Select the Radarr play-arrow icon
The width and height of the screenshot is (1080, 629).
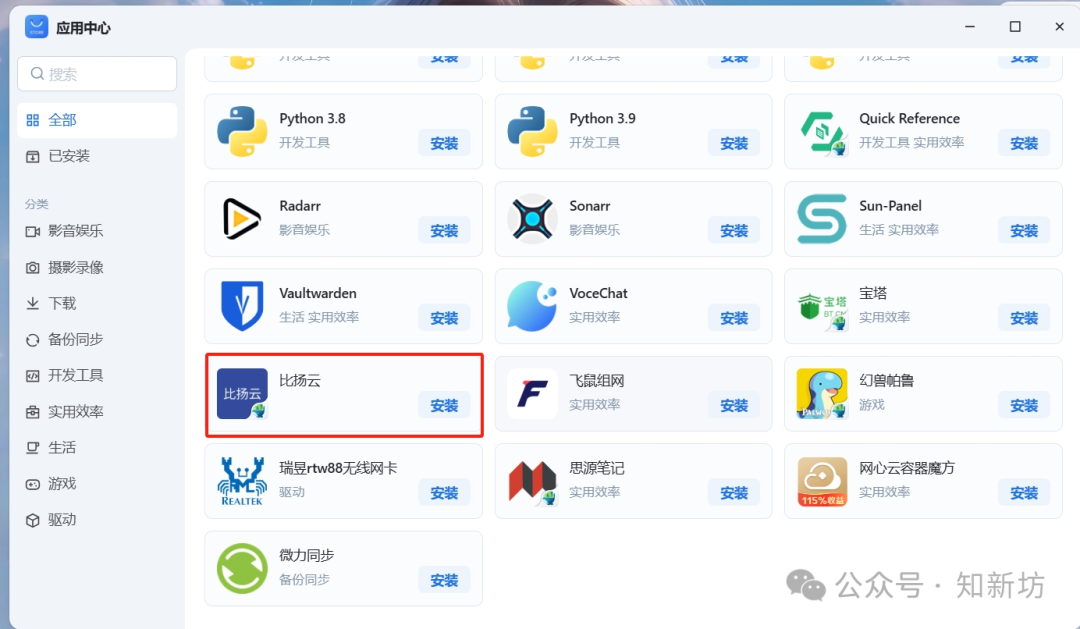242,218
